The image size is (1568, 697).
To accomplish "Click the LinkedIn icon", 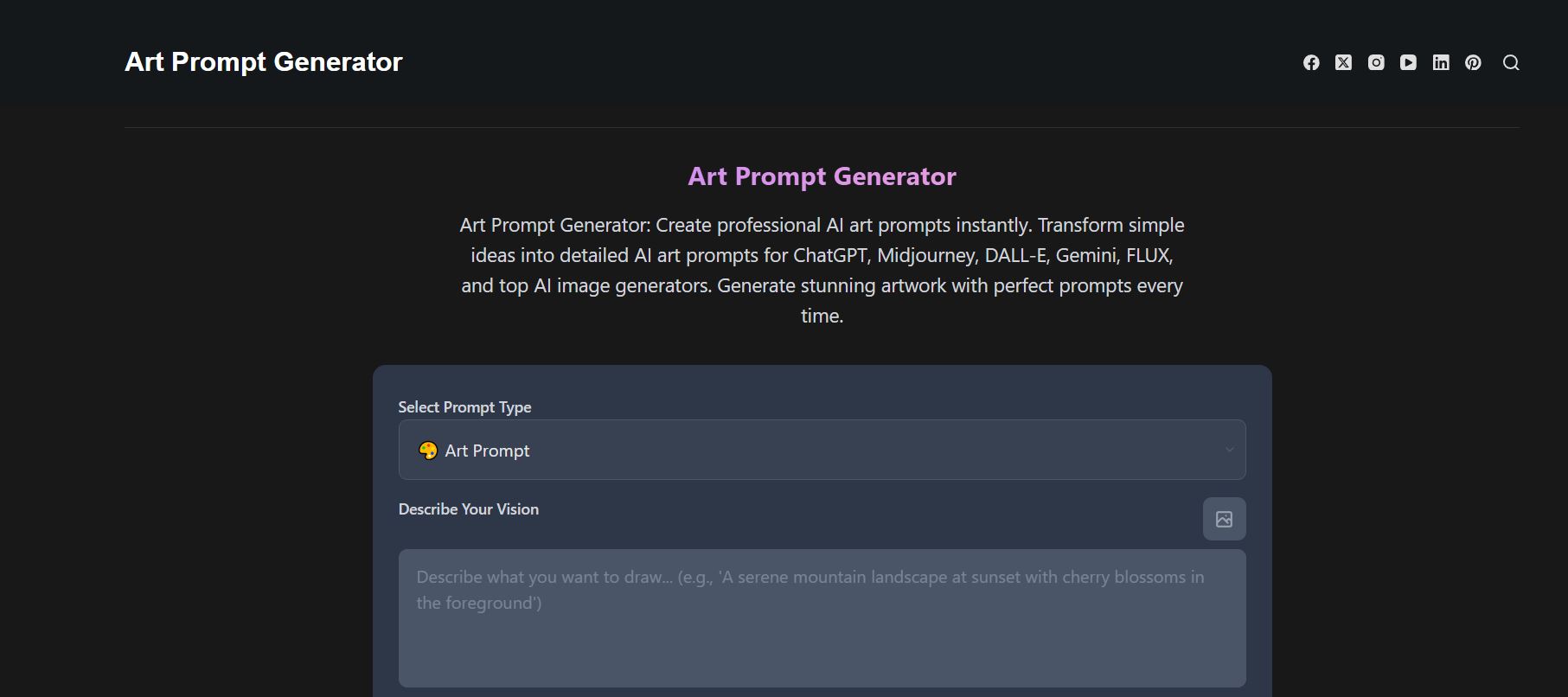I will (1441, 62).
